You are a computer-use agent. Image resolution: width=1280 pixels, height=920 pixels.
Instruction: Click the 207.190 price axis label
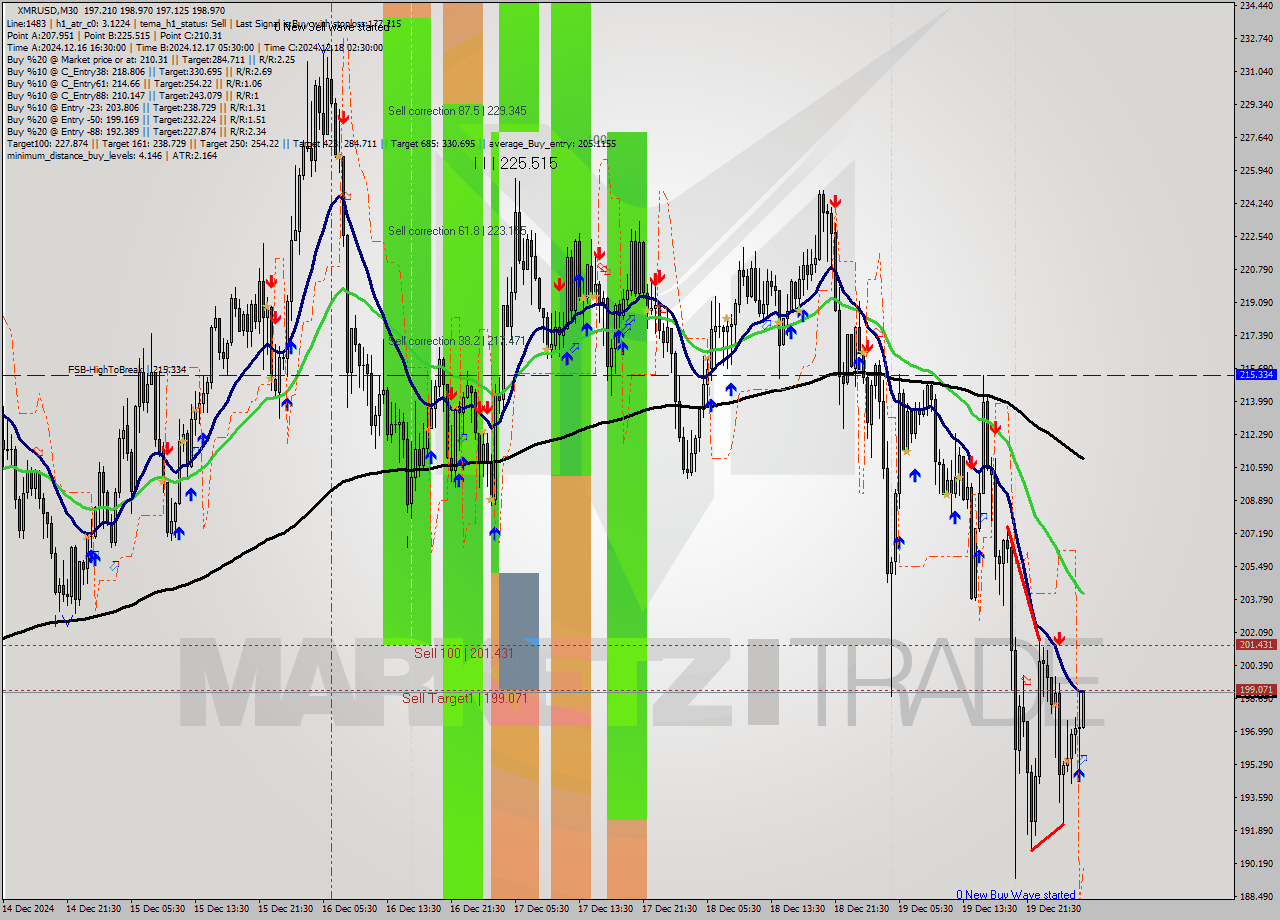pos(1256,533)
